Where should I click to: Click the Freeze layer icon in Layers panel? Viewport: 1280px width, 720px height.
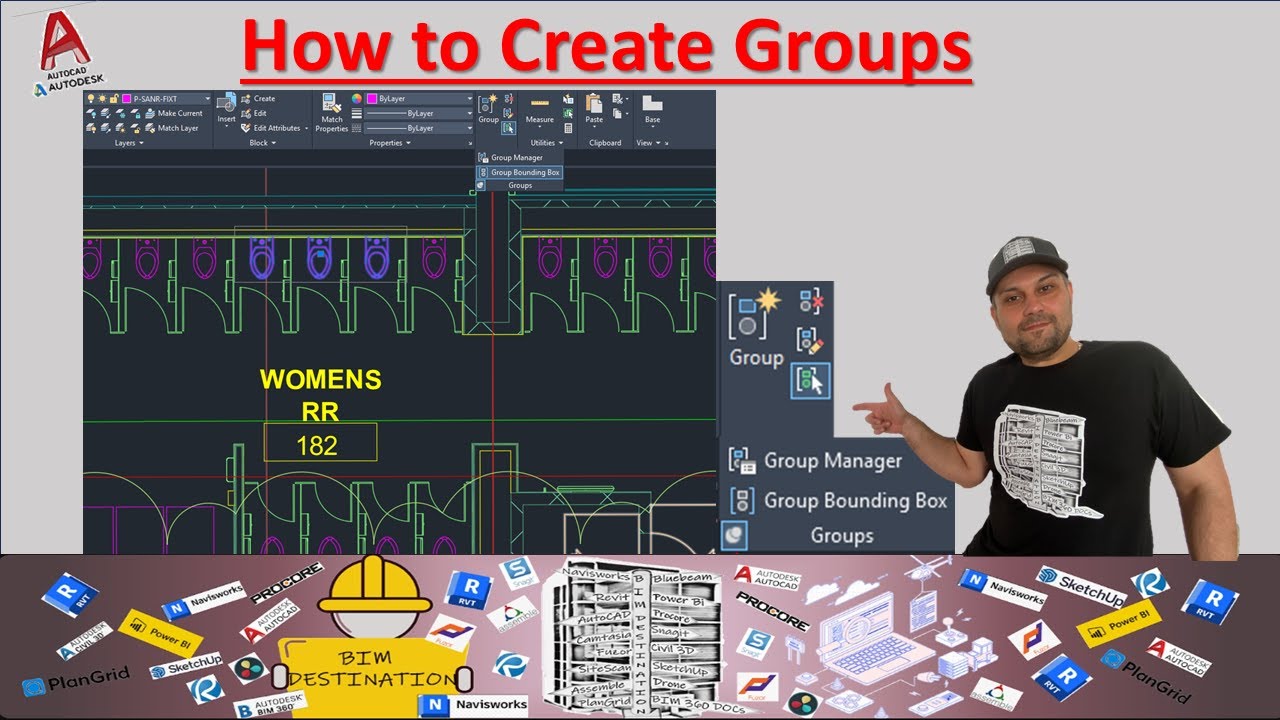click(x=121, y=114)
